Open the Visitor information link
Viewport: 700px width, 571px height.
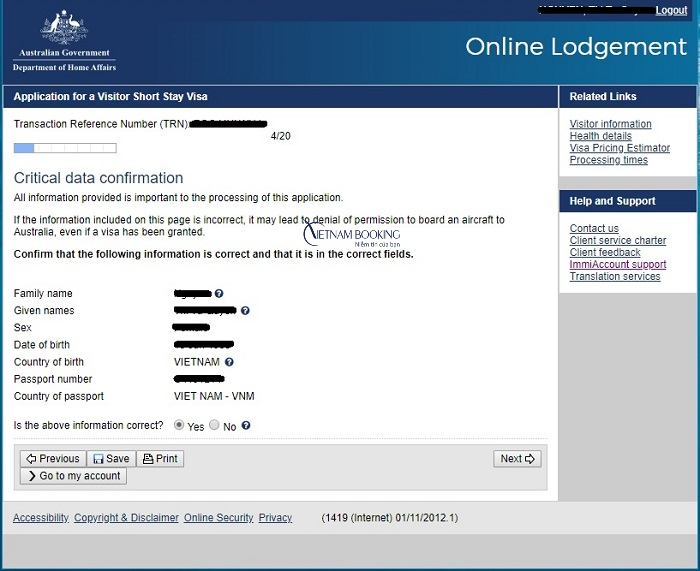pos(610,124)
